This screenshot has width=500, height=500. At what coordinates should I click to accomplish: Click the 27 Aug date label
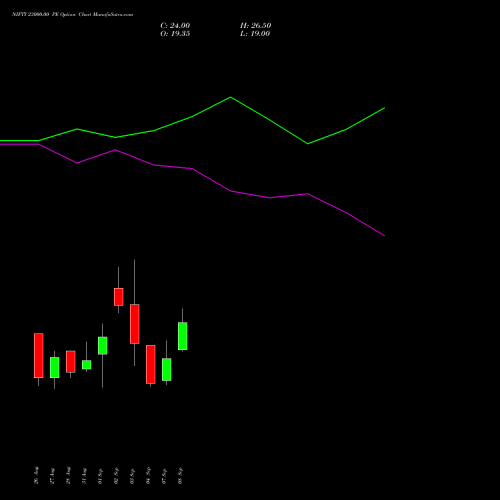[52, 475]
